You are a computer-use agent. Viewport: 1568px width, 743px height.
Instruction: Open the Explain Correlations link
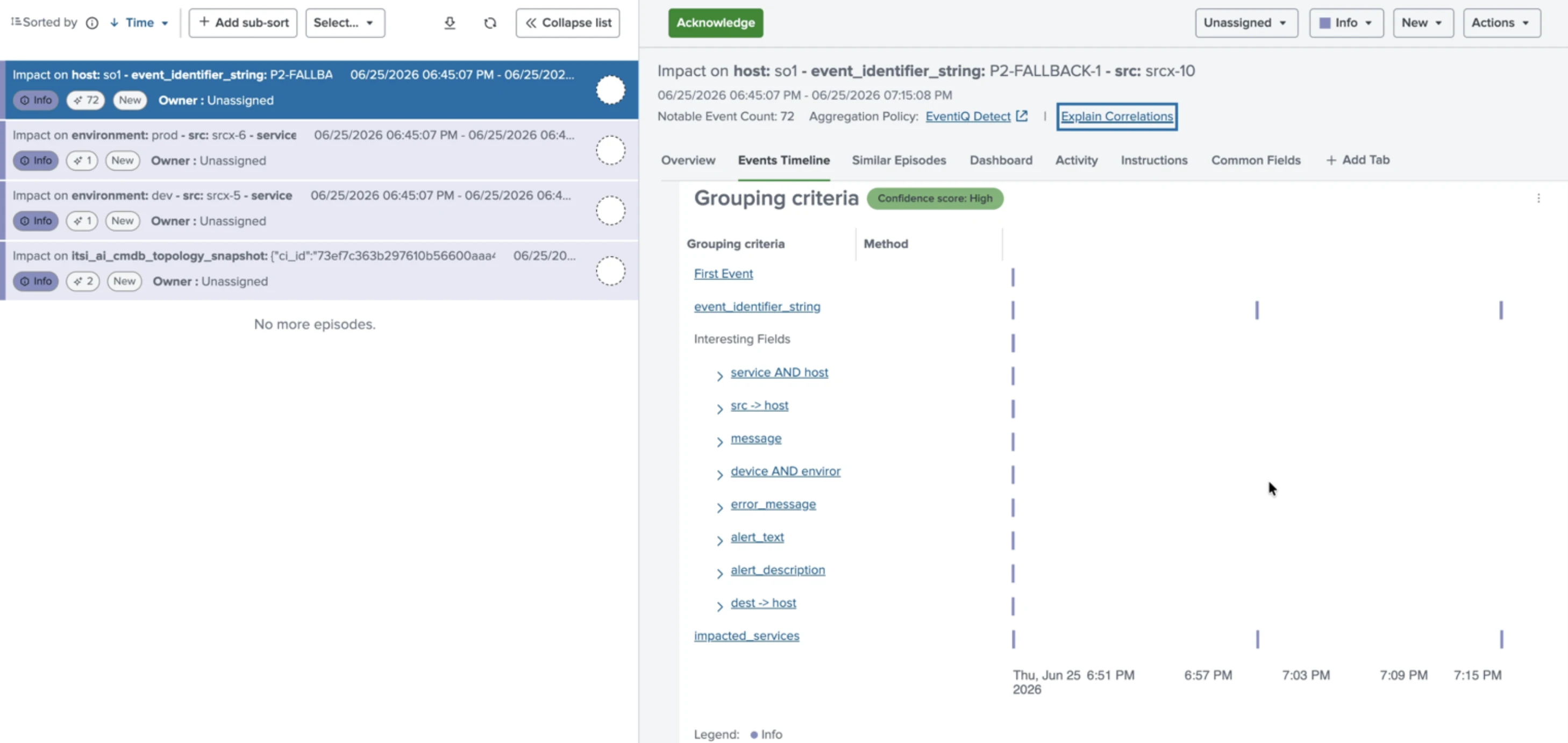(1116, 116)
